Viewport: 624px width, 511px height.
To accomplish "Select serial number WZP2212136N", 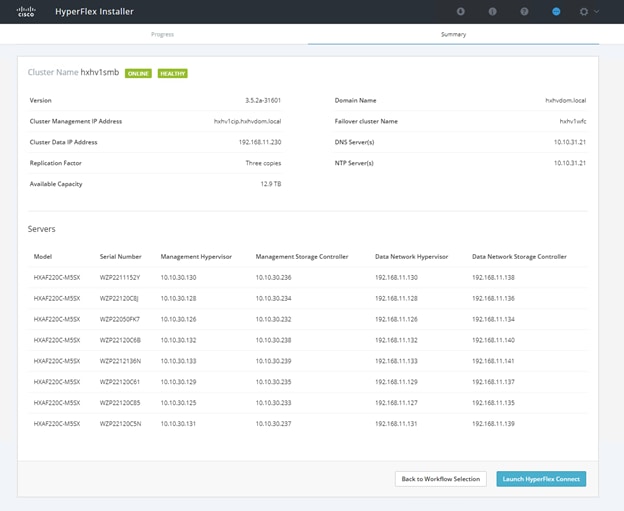I will 120,361.
